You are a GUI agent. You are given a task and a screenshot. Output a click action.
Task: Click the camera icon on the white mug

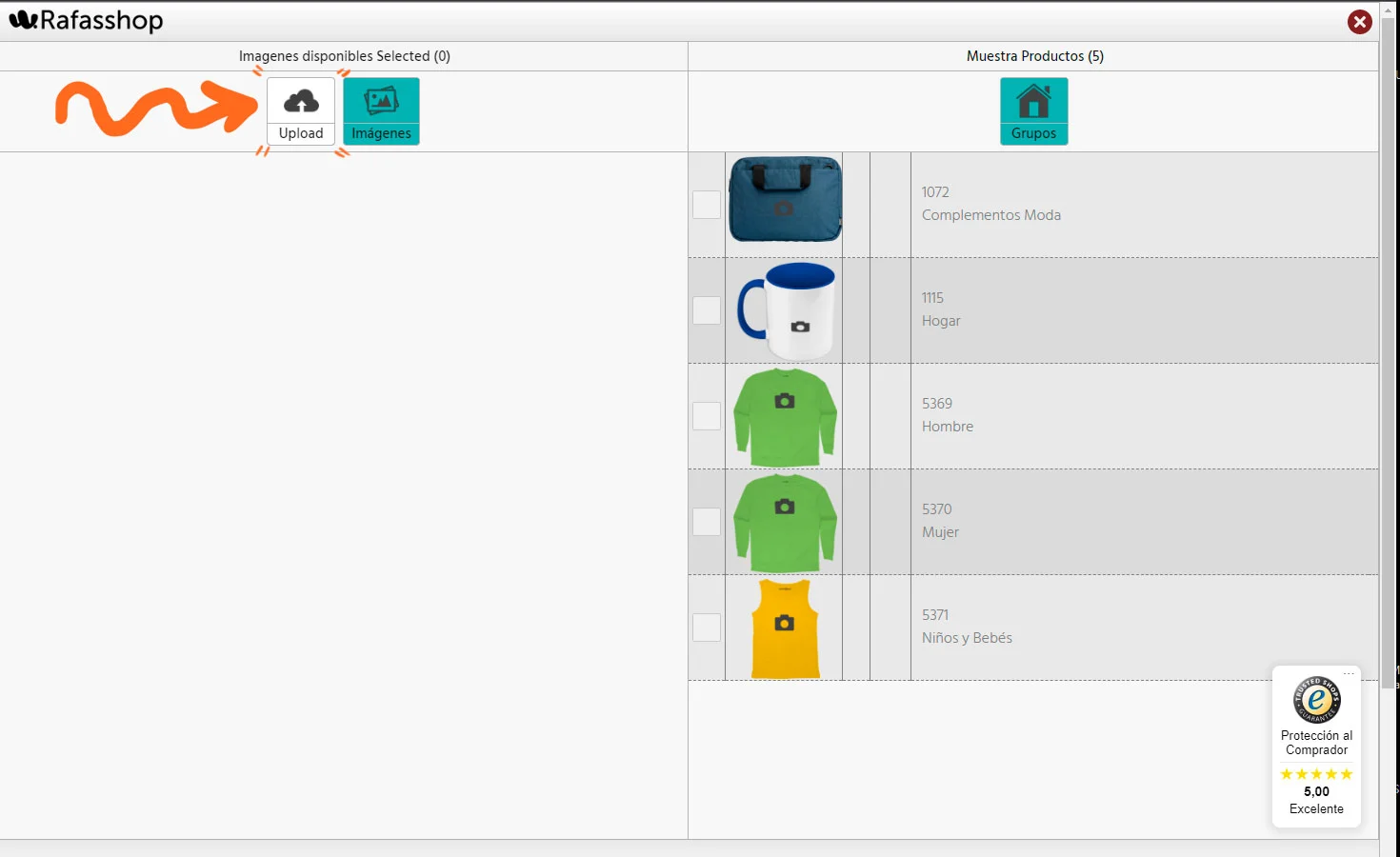tap(800, 327)
